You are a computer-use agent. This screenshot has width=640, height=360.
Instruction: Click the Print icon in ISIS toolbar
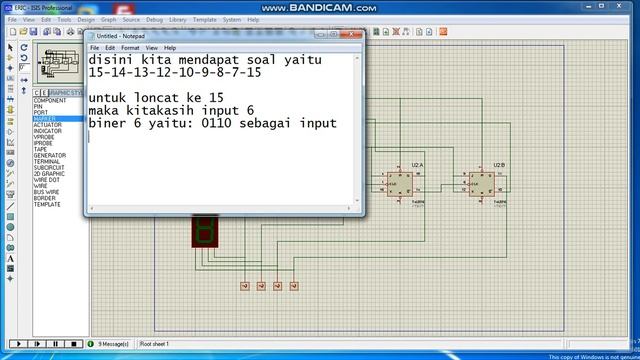(x=70, y=32)
